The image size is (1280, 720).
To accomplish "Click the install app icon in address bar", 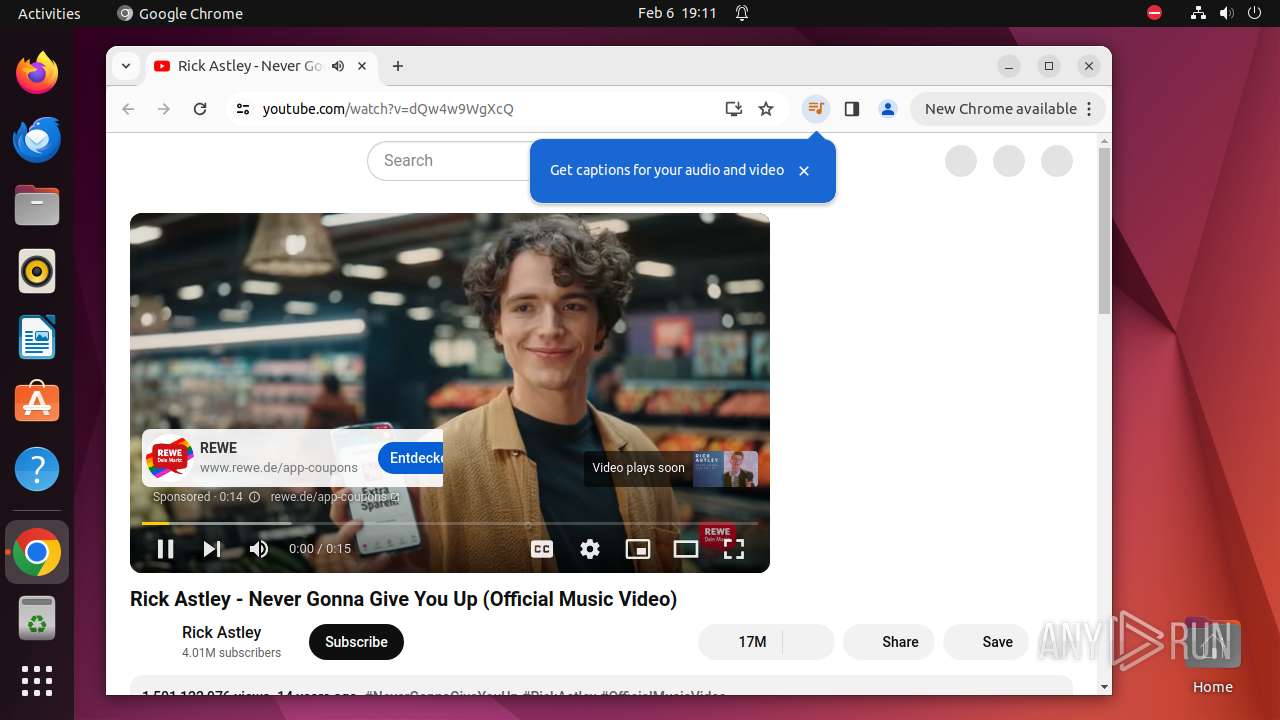I will [734, 109].
